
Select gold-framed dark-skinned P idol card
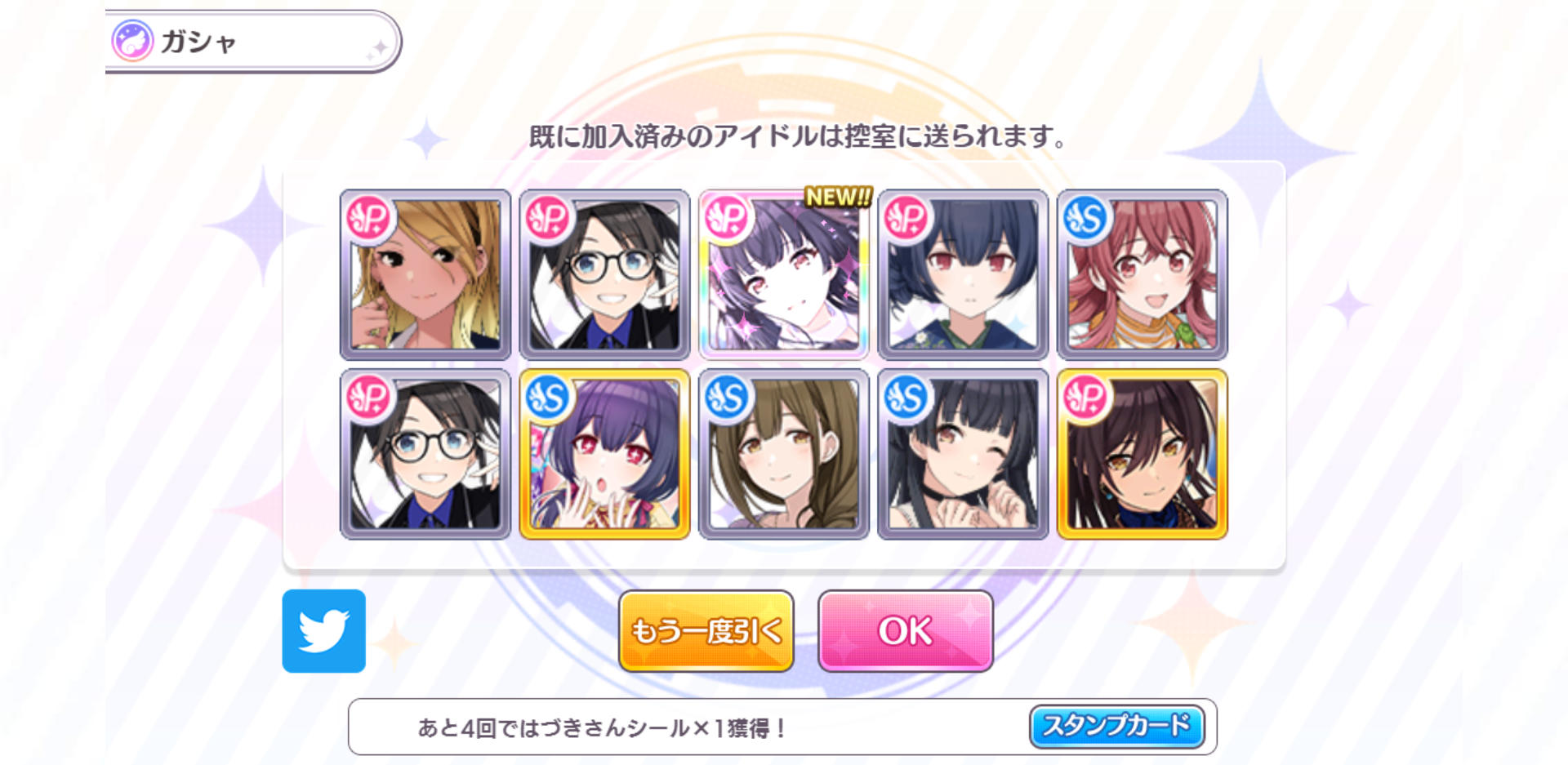click(x=1143, y=454)
